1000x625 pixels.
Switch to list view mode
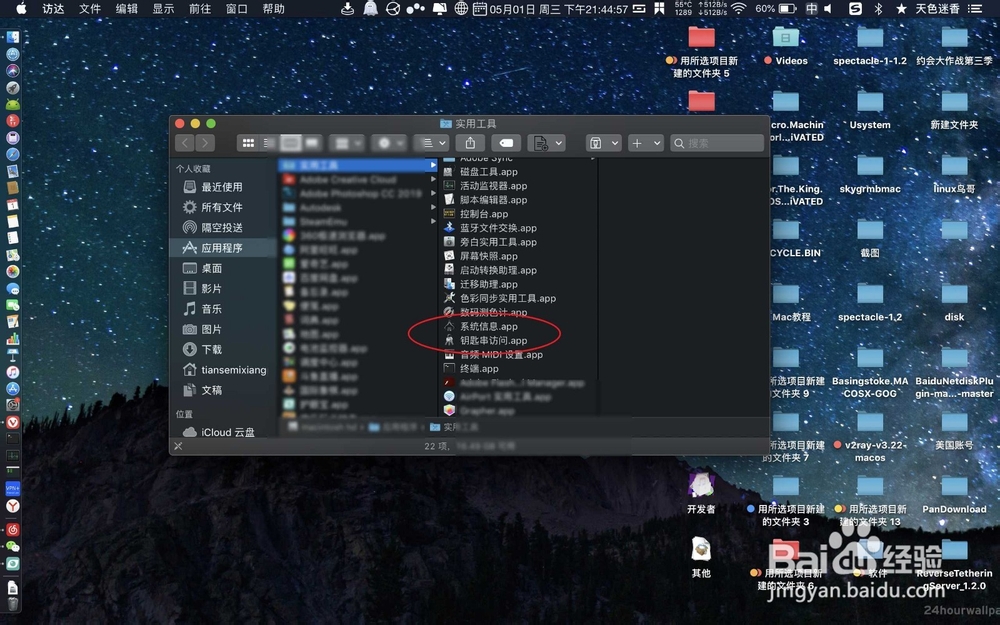[265, 142]
